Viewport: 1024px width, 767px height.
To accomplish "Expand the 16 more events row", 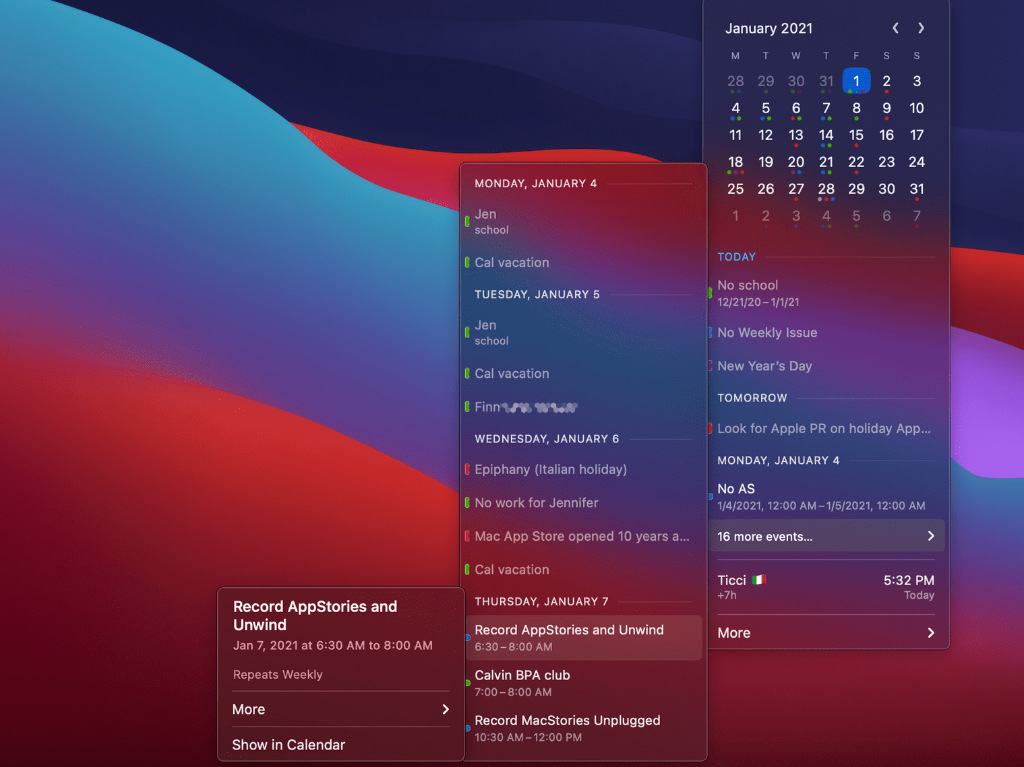I will tap(826, 536).
